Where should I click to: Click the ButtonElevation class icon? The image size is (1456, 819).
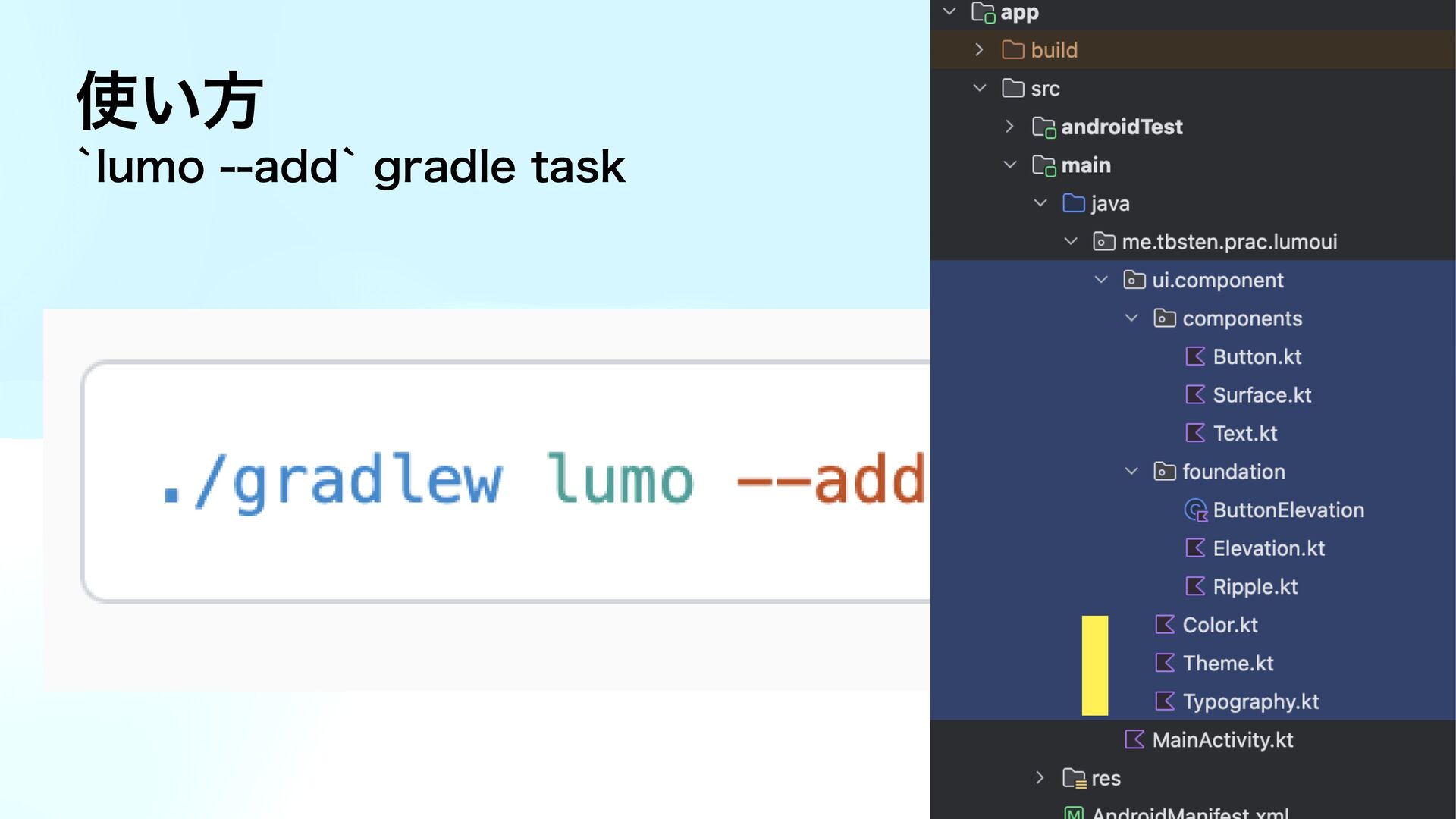click(x=1196, y=510)
